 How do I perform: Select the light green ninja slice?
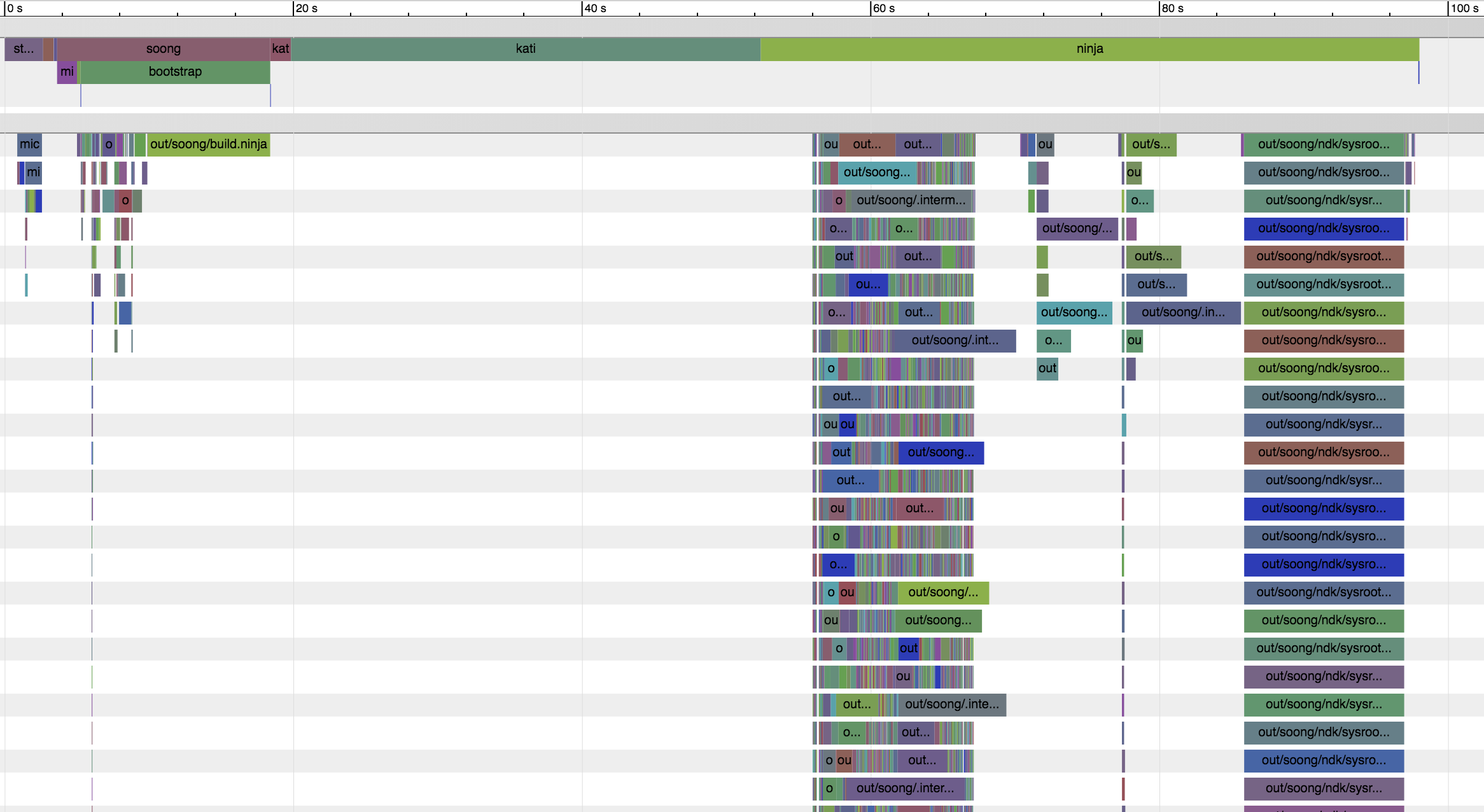(x=1089, y=49)
